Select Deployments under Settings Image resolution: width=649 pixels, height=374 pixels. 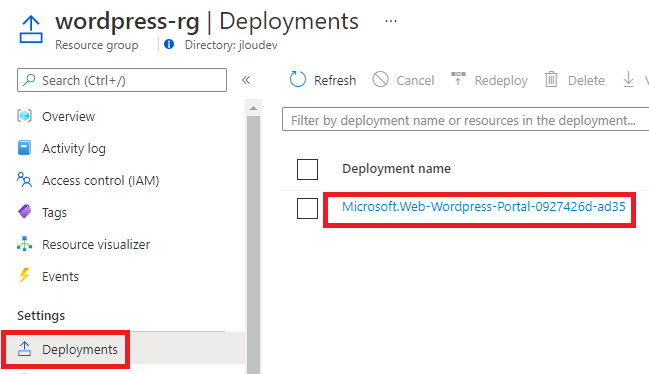pyautogui.click(x=80, y=350)
